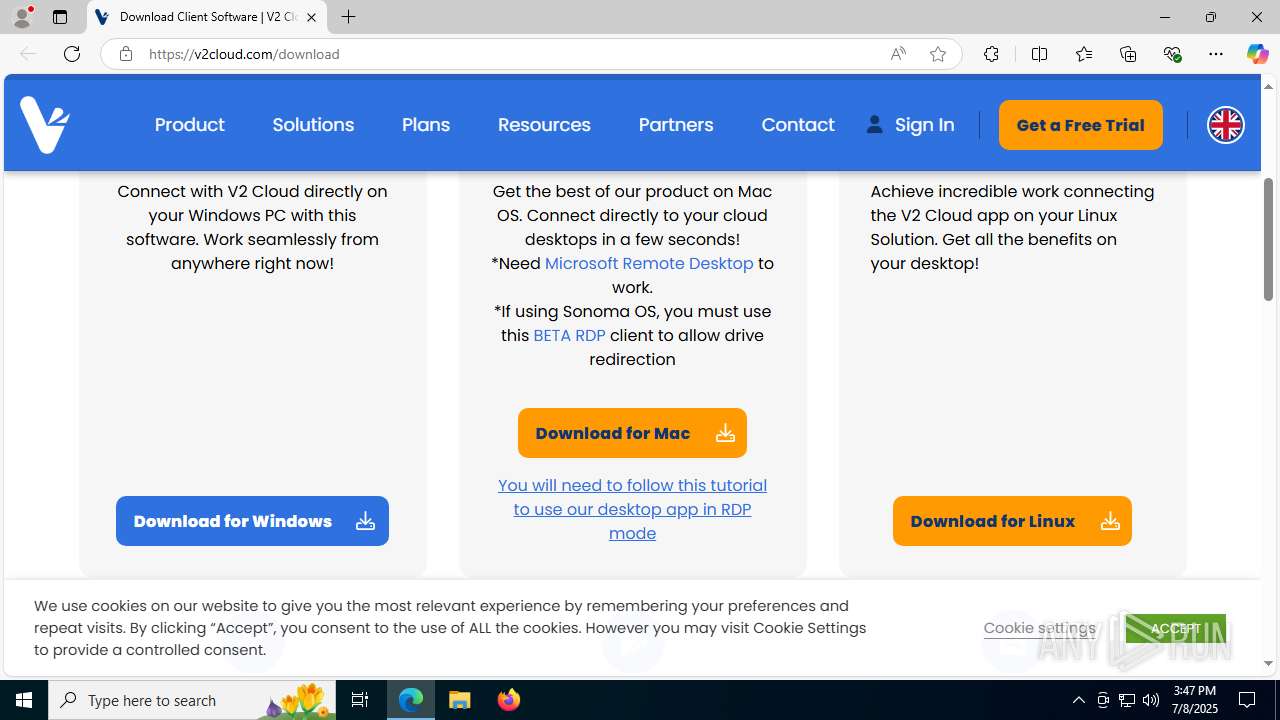Accept all cookies

tap(1176, 628)
